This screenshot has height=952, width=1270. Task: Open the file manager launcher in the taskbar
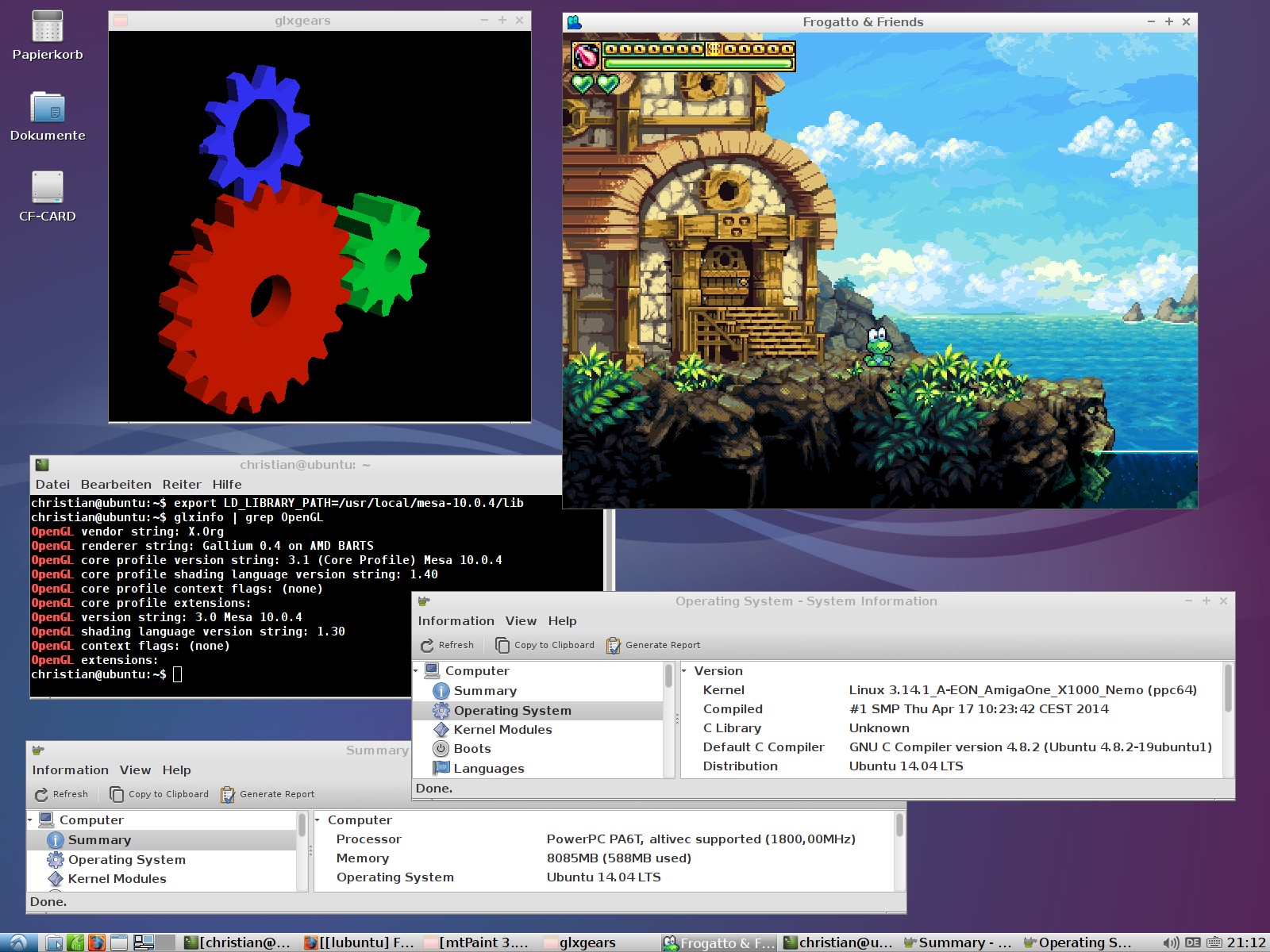(54, 942)
